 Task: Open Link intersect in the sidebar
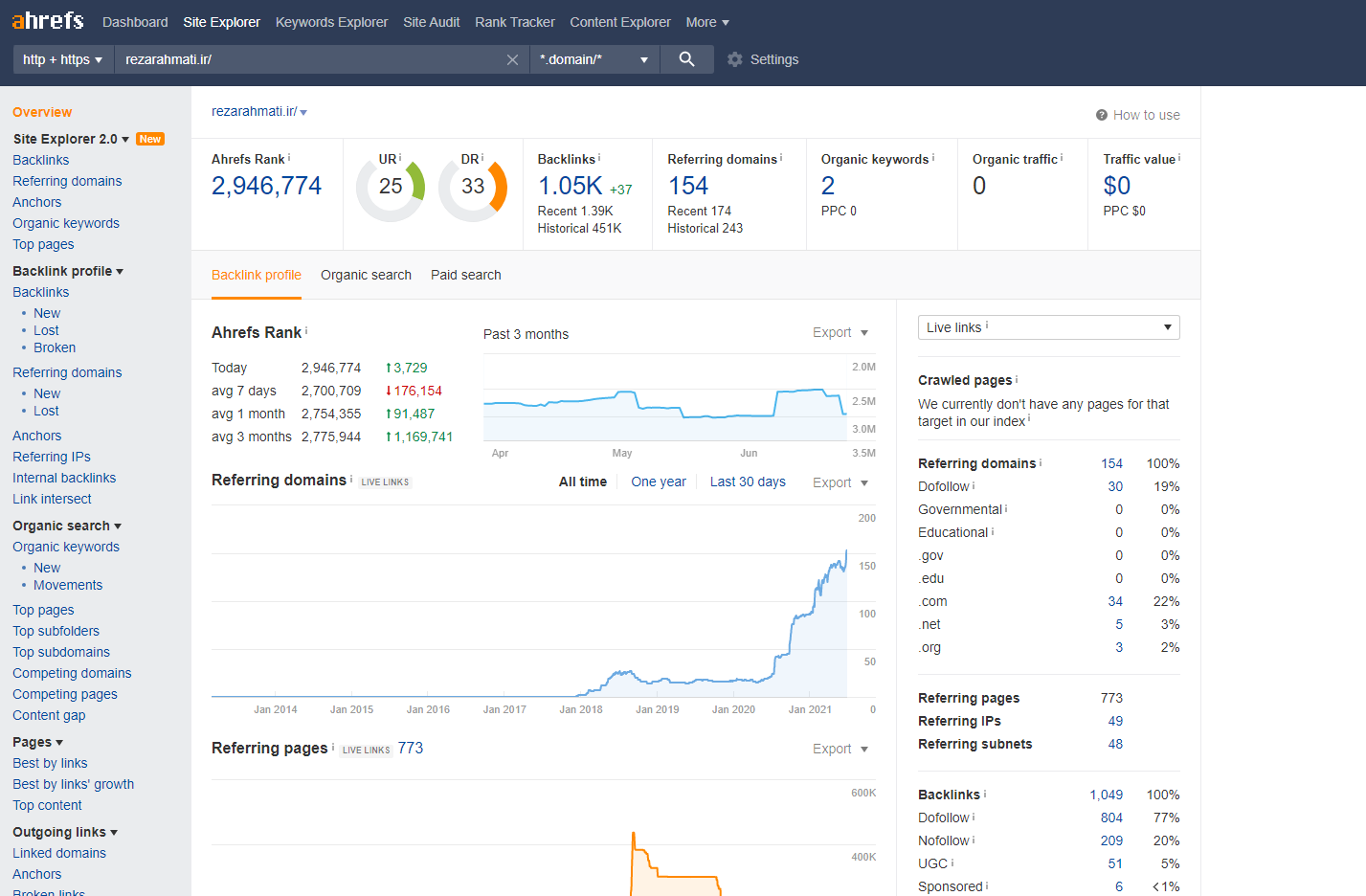(52, 499)
